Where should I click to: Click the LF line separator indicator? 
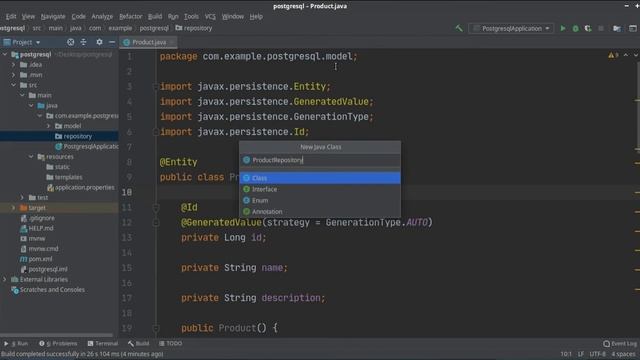click(581, 354)
